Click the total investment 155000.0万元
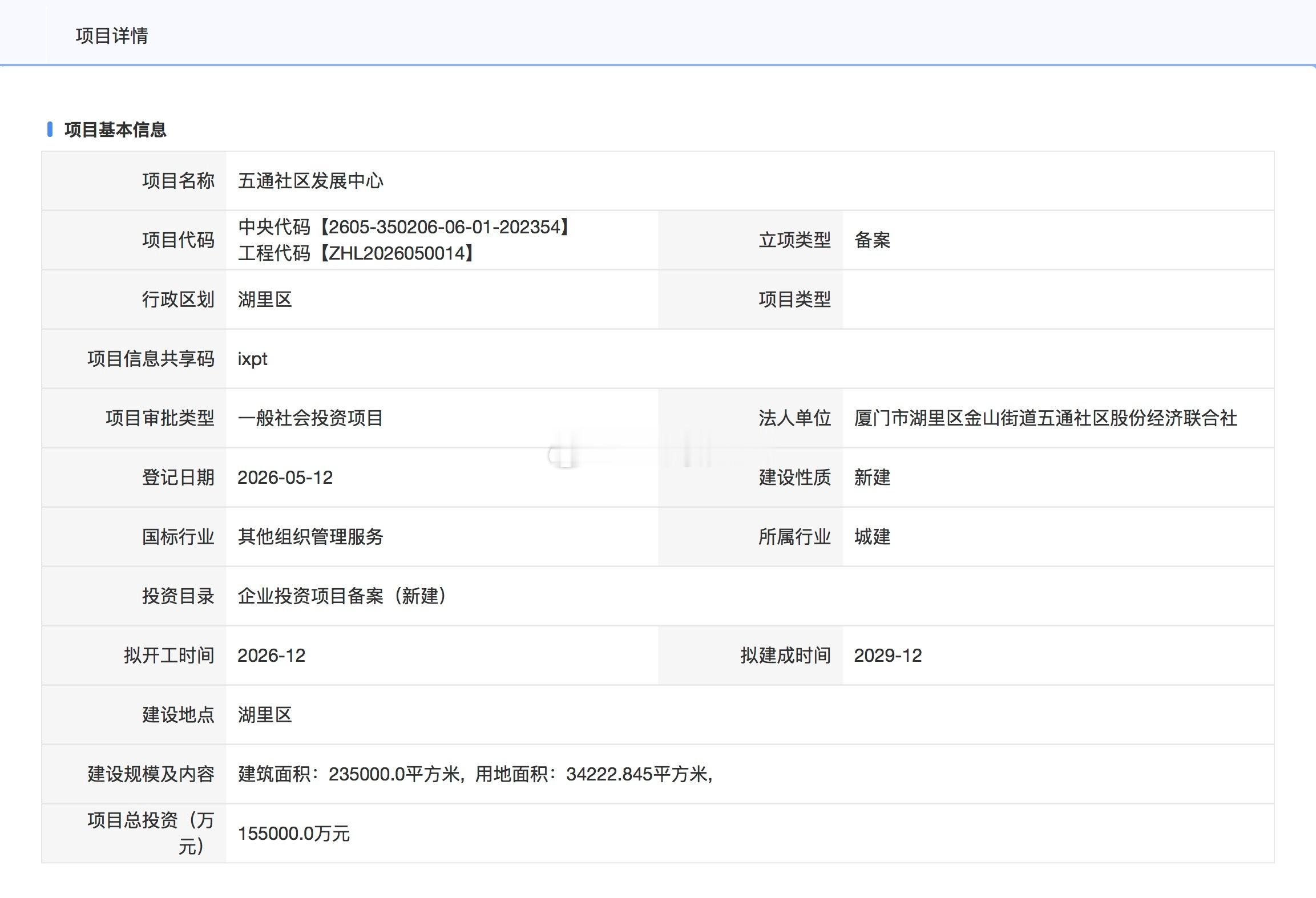Image resolution: width=1316 pixels, height=898 pixels. (293, 834)
